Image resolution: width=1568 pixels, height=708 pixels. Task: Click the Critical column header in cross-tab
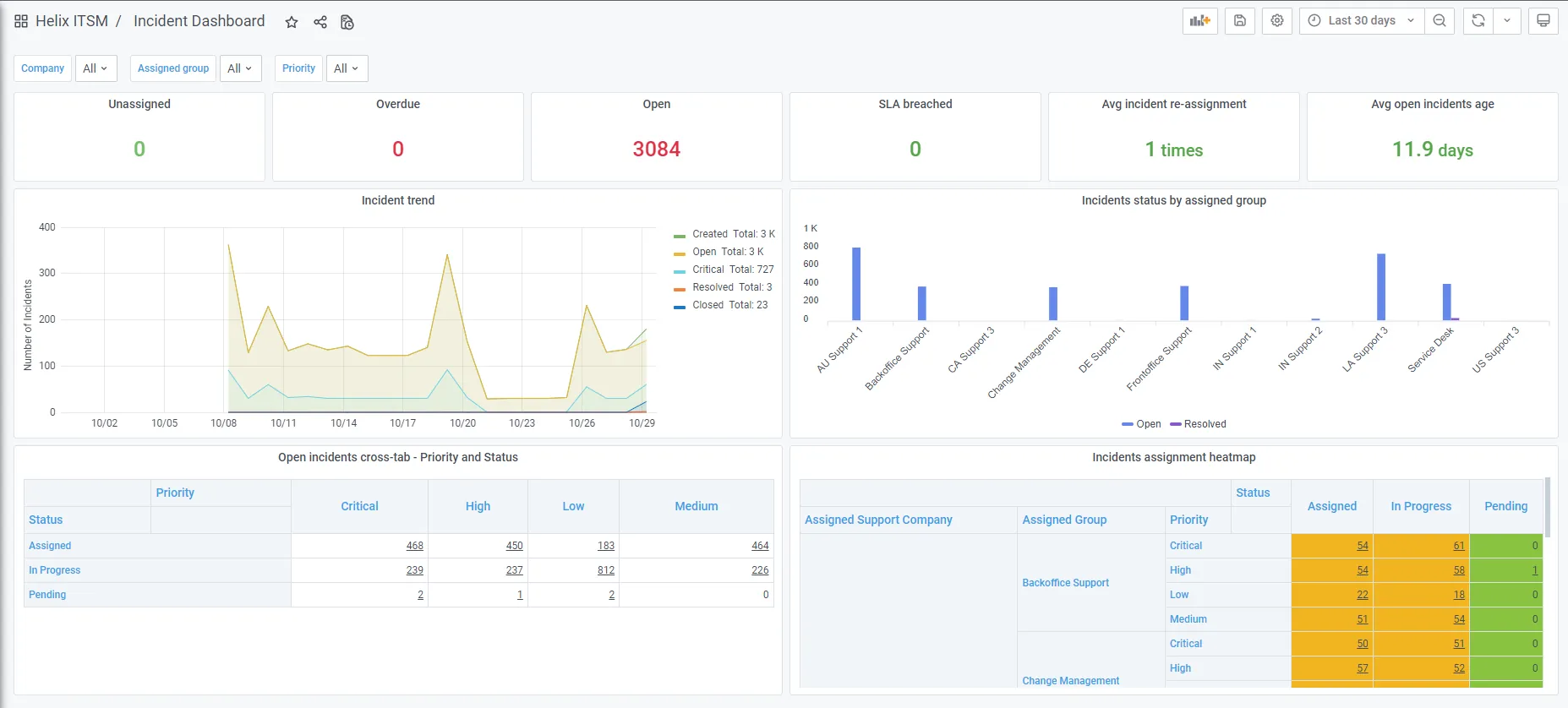359,506
